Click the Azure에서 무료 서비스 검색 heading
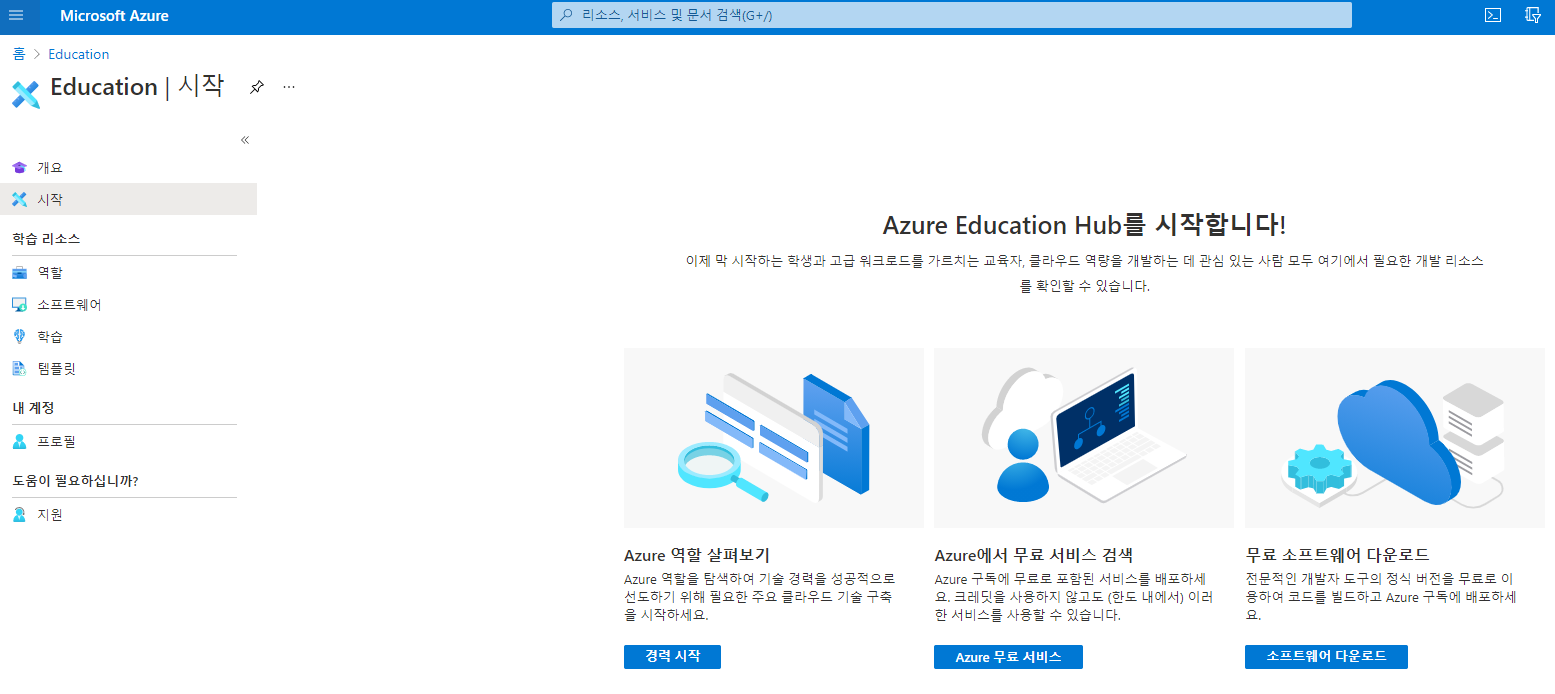The width and height of the screenshot is (1555, 694). (1033, 555)
